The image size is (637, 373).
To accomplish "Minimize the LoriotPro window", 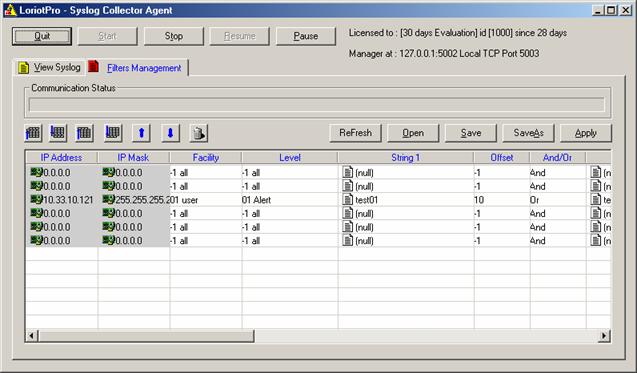I will 598,10.
